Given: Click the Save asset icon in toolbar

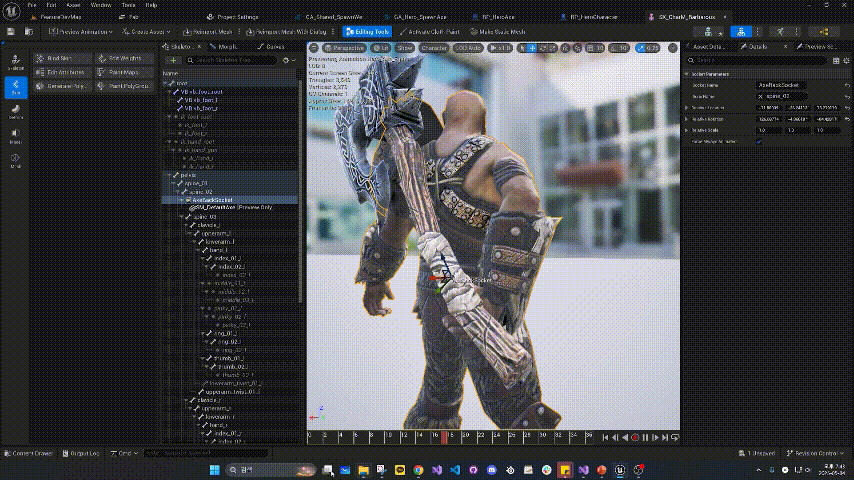Looking at the screenshot, I should click(x=10, y=32).
